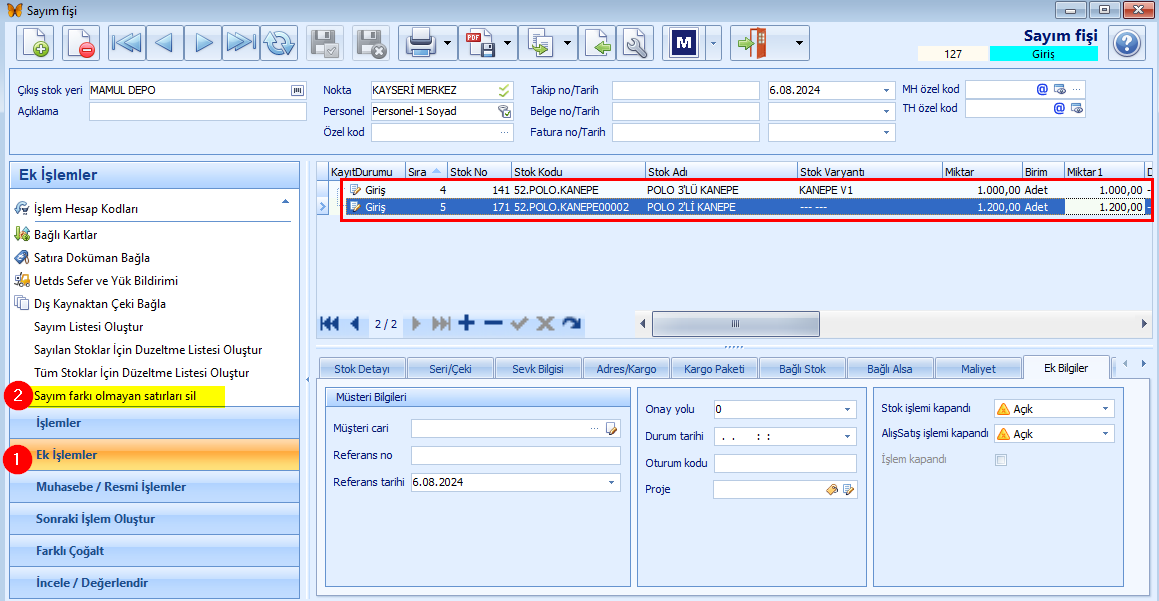Click the new record icon with green plus
1159x601 pixels.
pyautogui.click(x=35, y=43)
